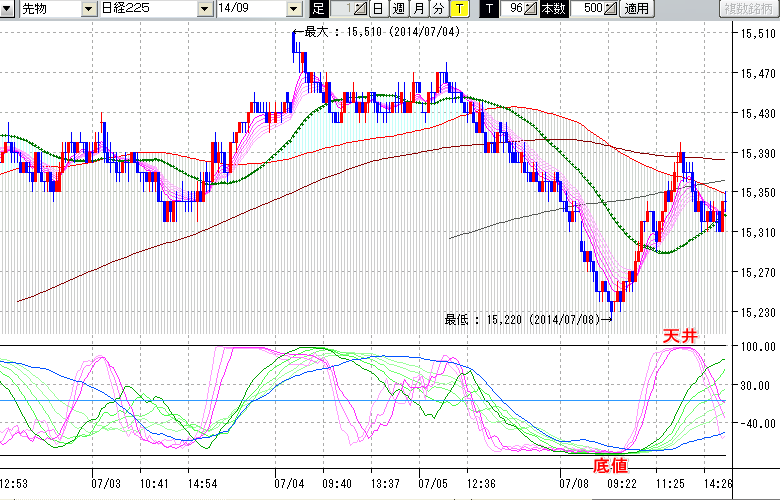Screen dimensions: 780x500
Task: Expand the 14/09 contract month dropdown
Action: tap(293, 9)
